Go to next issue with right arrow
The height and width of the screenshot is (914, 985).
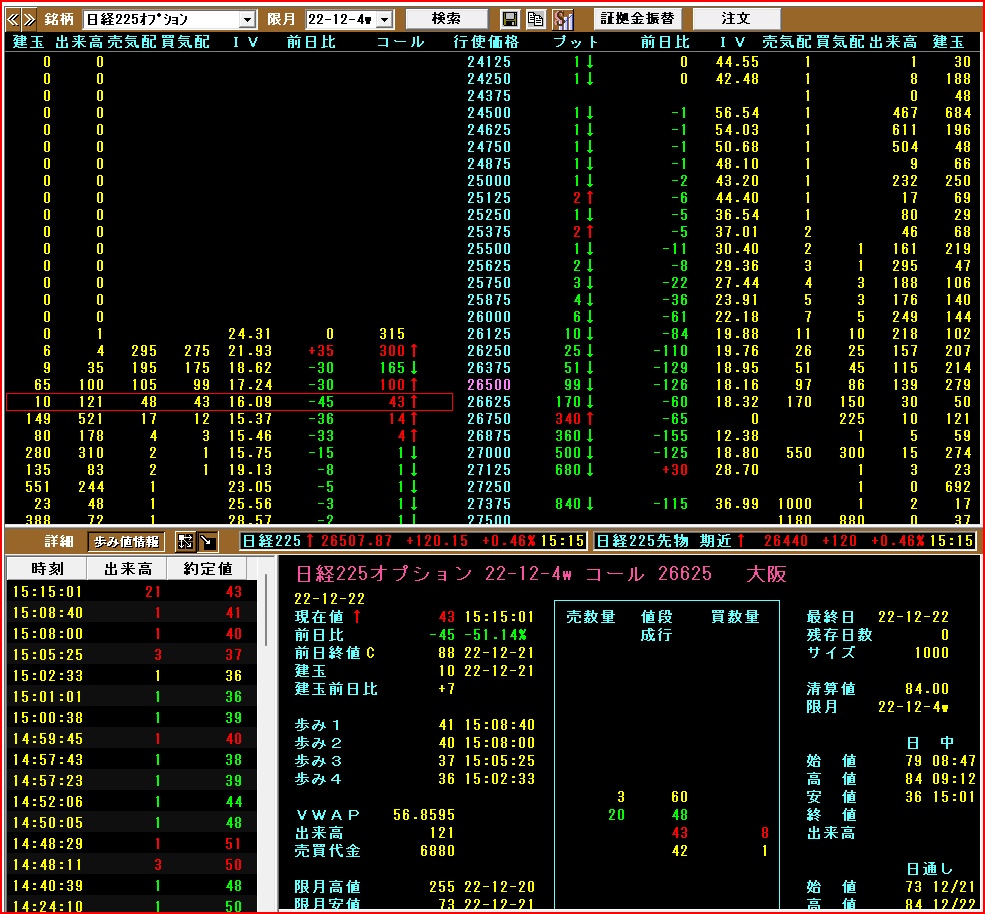pos(29,19)
